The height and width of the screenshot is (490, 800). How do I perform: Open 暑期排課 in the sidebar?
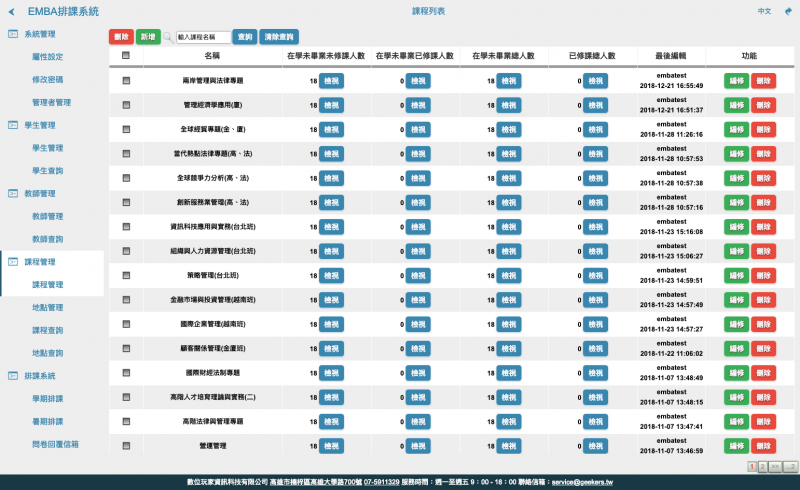click(47, 422)
